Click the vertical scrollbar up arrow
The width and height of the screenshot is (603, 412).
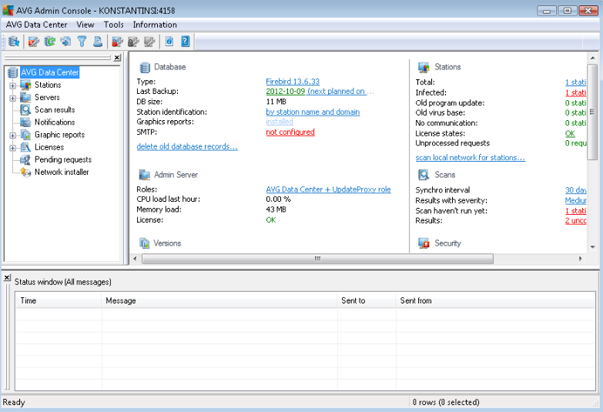click(593, 58)
